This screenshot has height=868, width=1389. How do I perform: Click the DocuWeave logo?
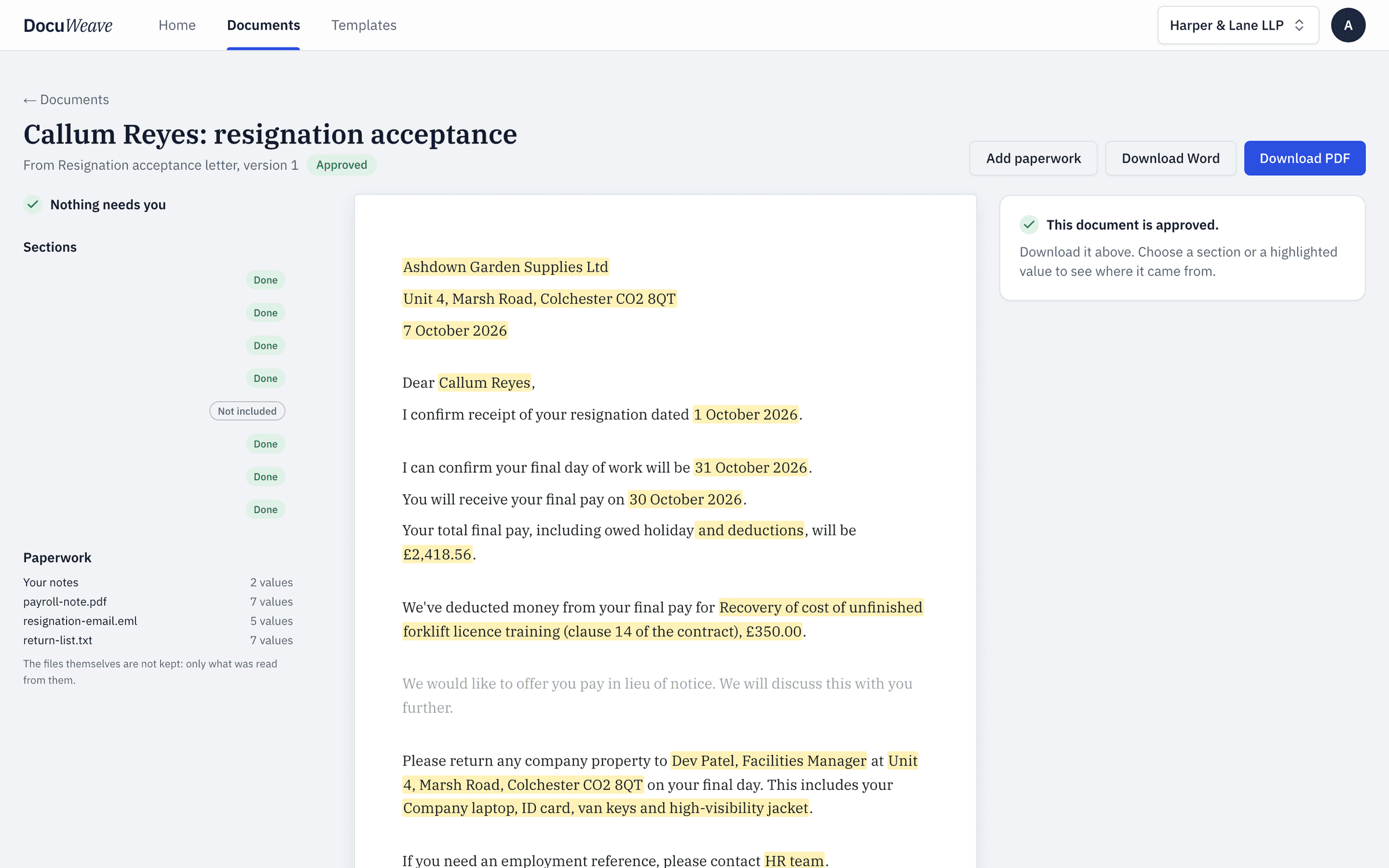[x=68, y=25]
